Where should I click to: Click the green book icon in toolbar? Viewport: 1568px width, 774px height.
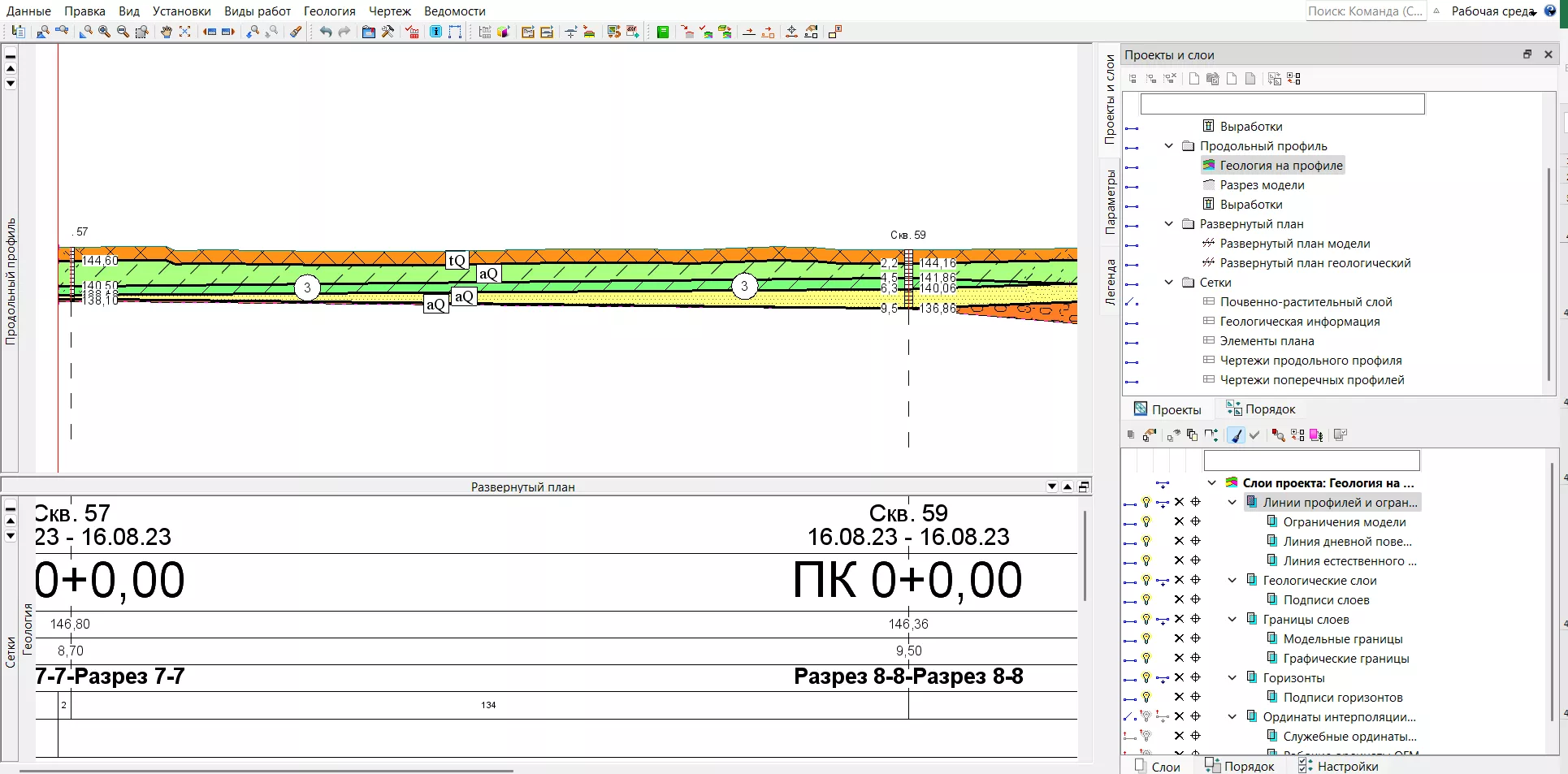coord(663,32)
